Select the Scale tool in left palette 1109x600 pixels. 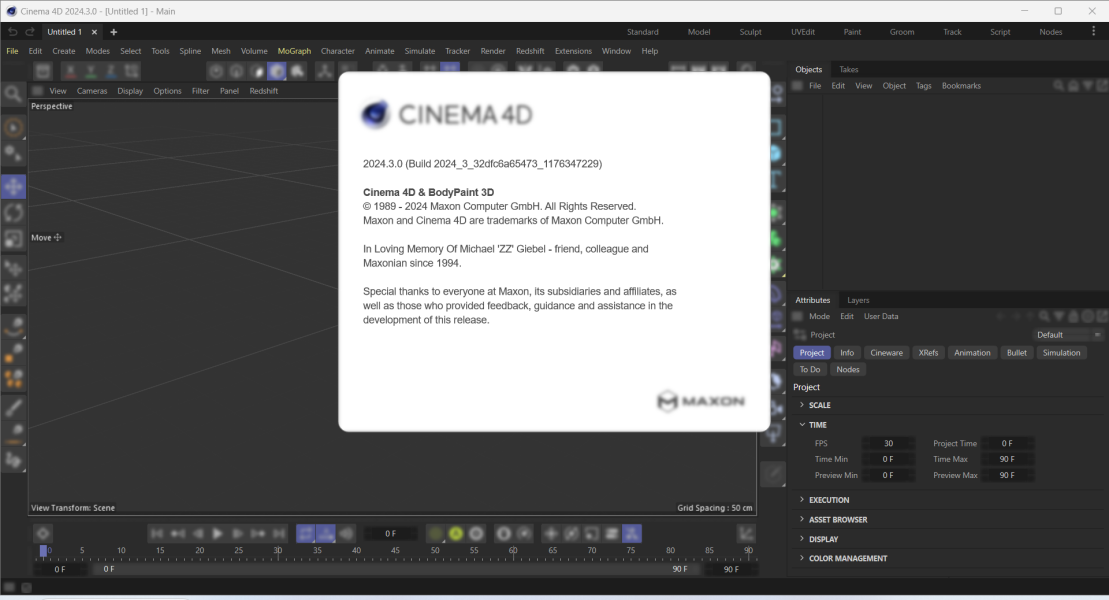[x=13, y=239]
